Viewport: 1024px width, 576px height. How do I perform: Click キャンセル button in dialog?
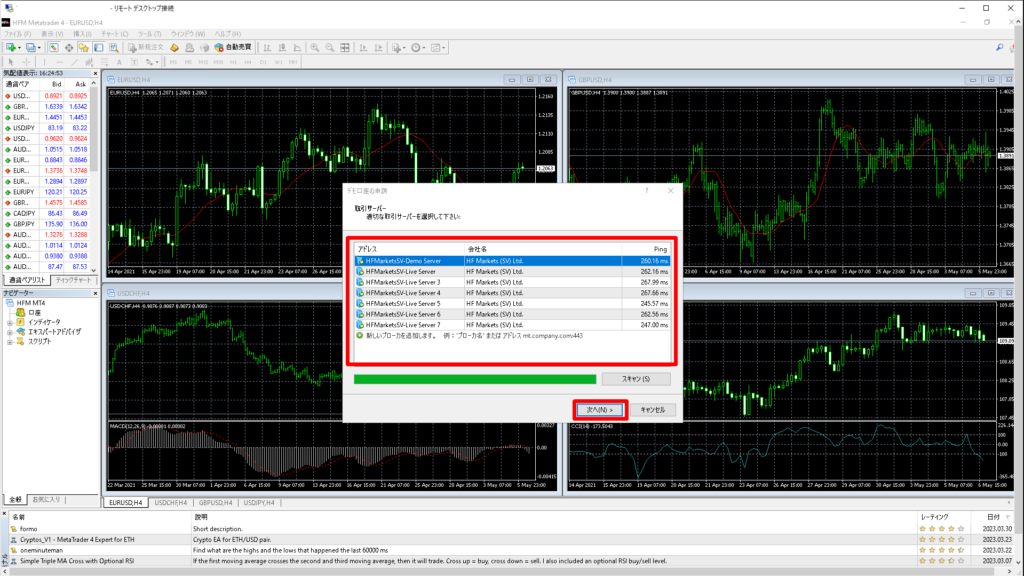click(652, 410)
